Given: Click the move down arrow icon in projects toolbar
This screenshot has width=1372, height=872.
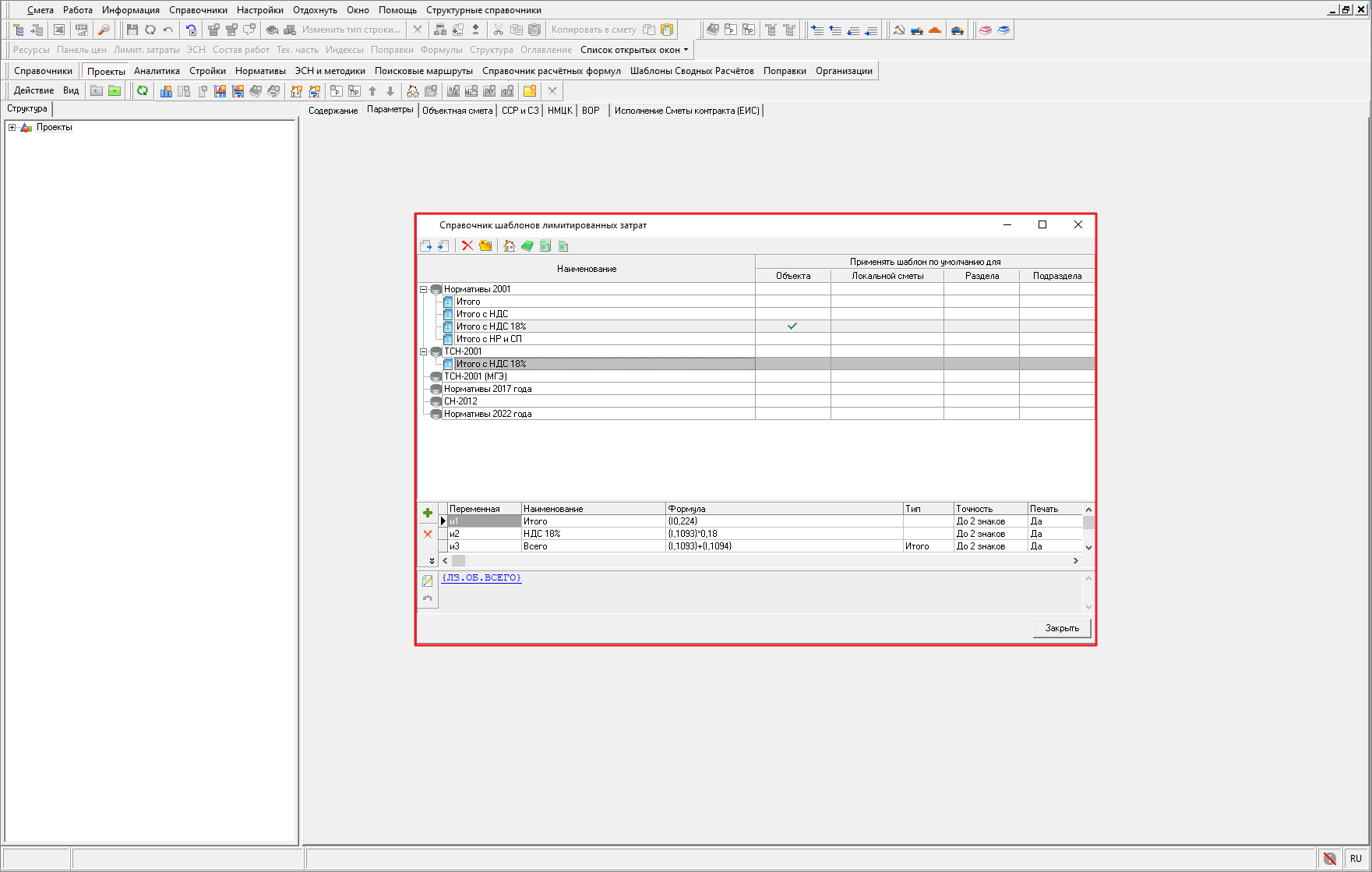Looking at the screenshot, I should pos(390,90).
